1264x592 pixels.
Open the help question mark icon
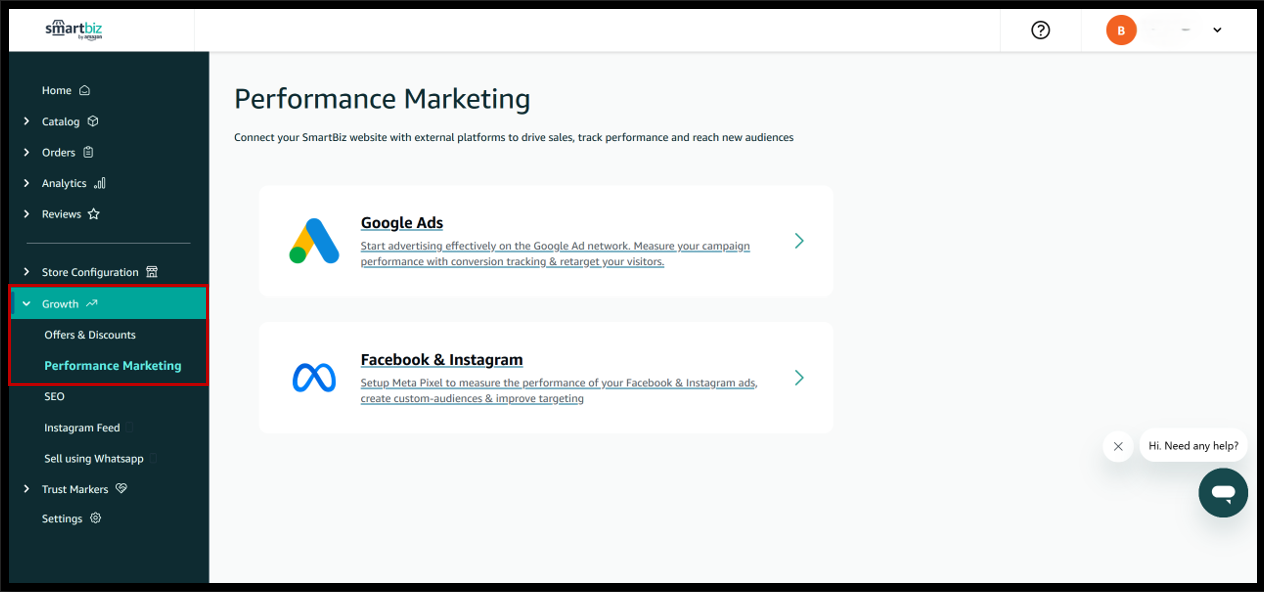1040,30
